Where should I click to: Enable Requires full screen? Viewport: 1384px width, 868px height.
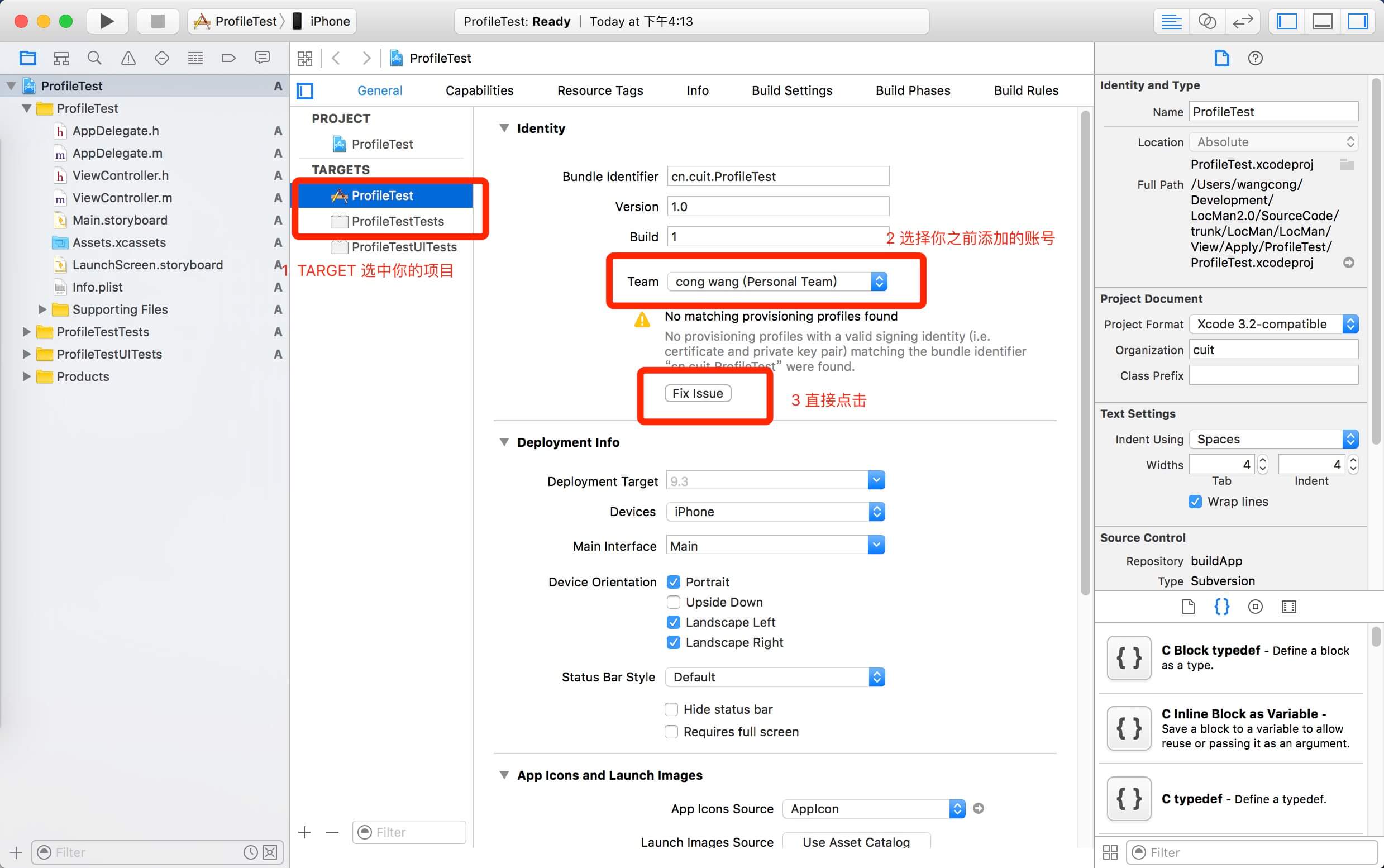click(671, 732)
